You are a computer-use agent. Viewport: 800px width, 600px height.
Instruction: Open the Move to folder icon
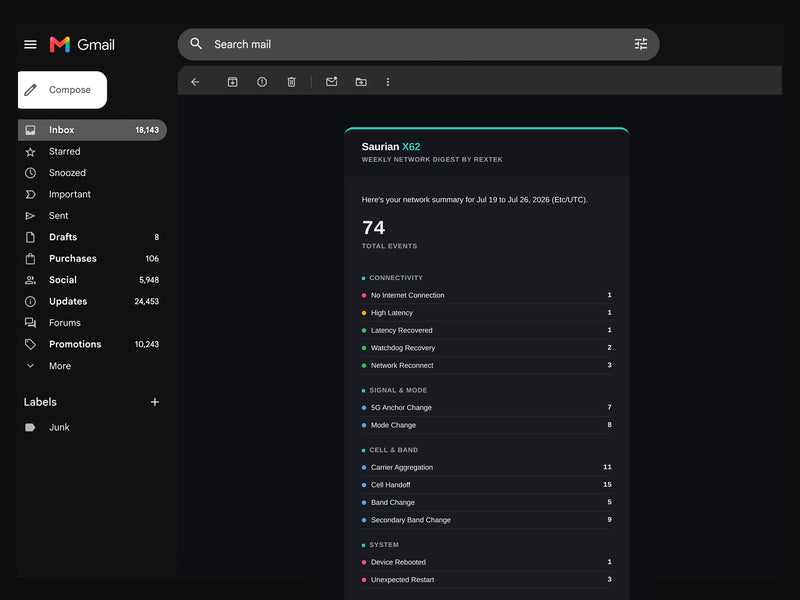(361, 82)
